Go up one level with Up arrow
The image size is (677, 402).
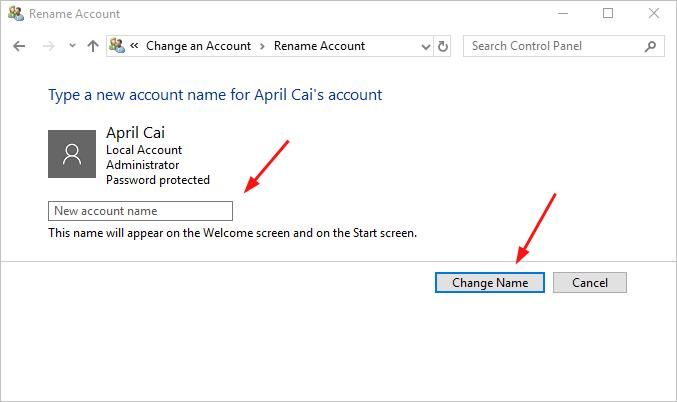93,46
